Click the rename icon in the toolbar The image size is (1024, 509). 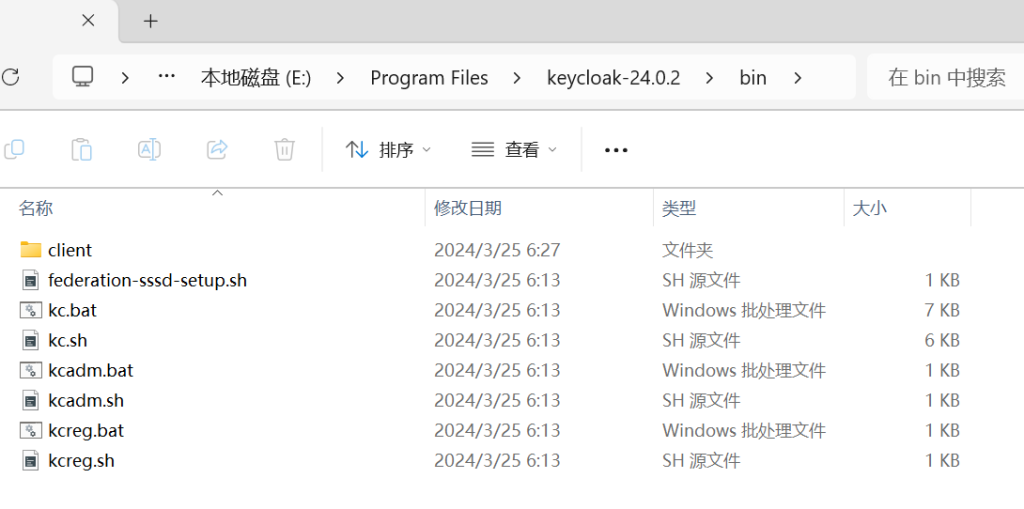150,150
